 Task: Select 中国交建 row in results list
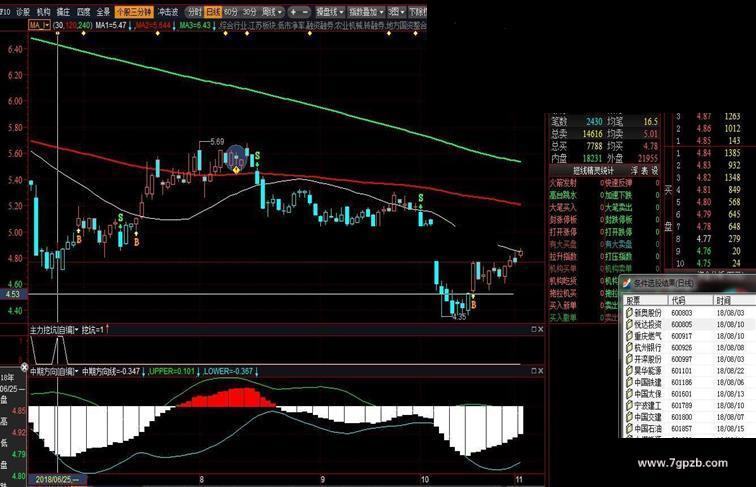689,417
